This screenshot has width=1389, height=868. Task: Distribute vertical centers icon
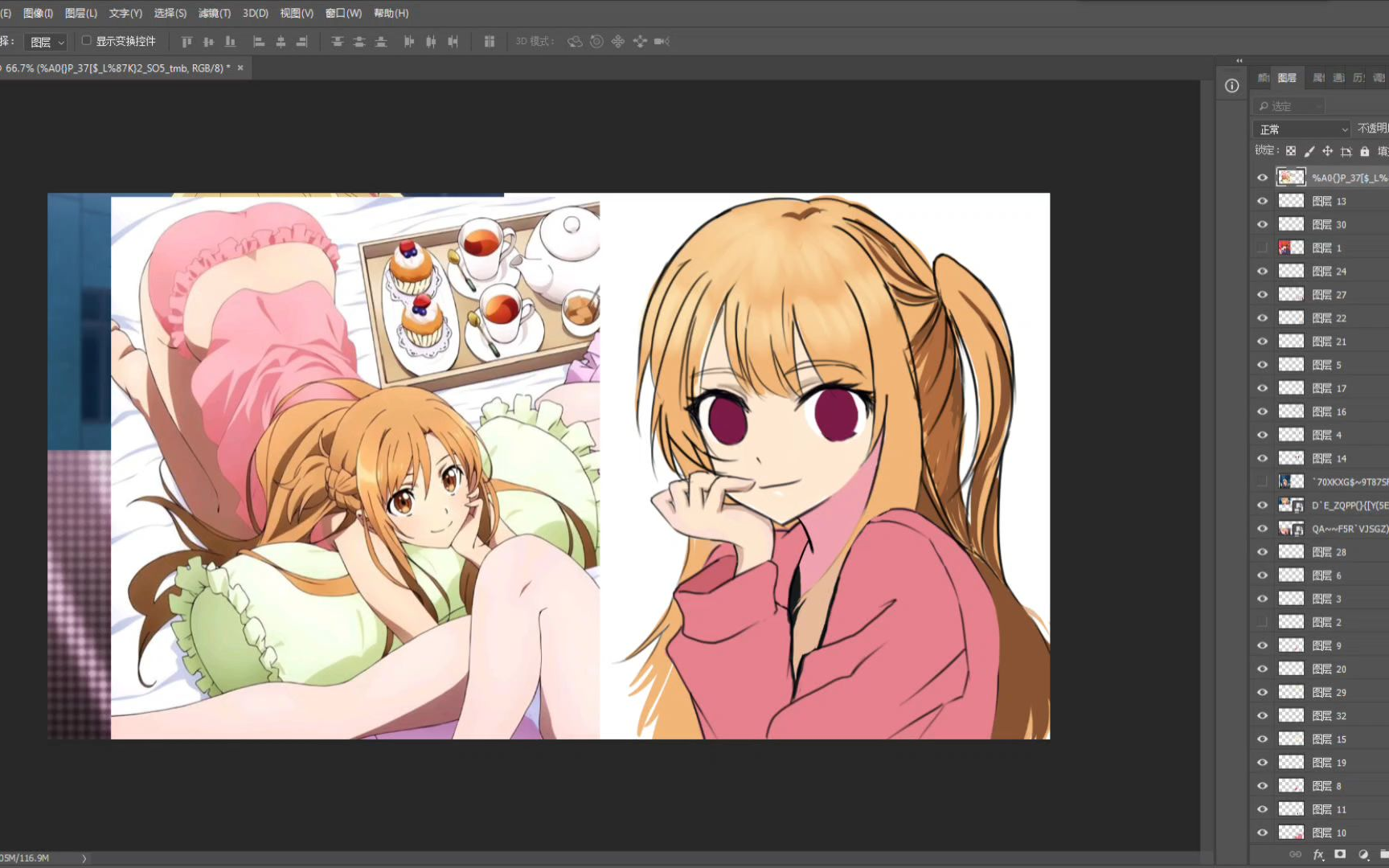point(359,42)
